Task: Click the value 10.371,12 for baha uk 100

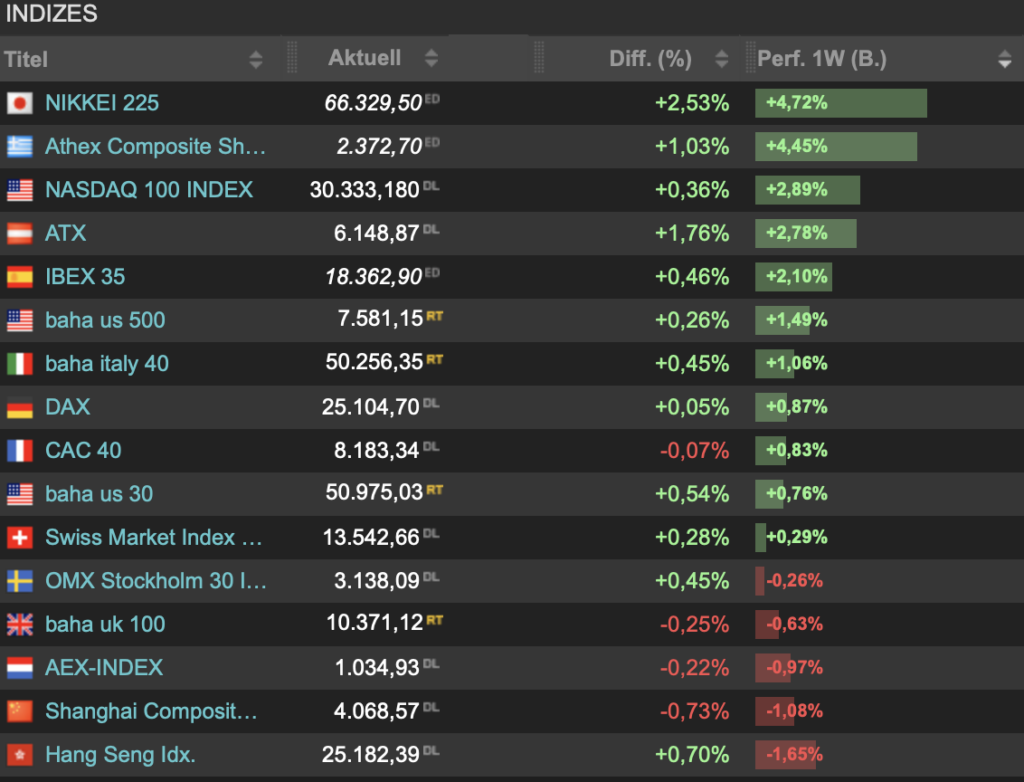Action: click(x=375, y=623)
